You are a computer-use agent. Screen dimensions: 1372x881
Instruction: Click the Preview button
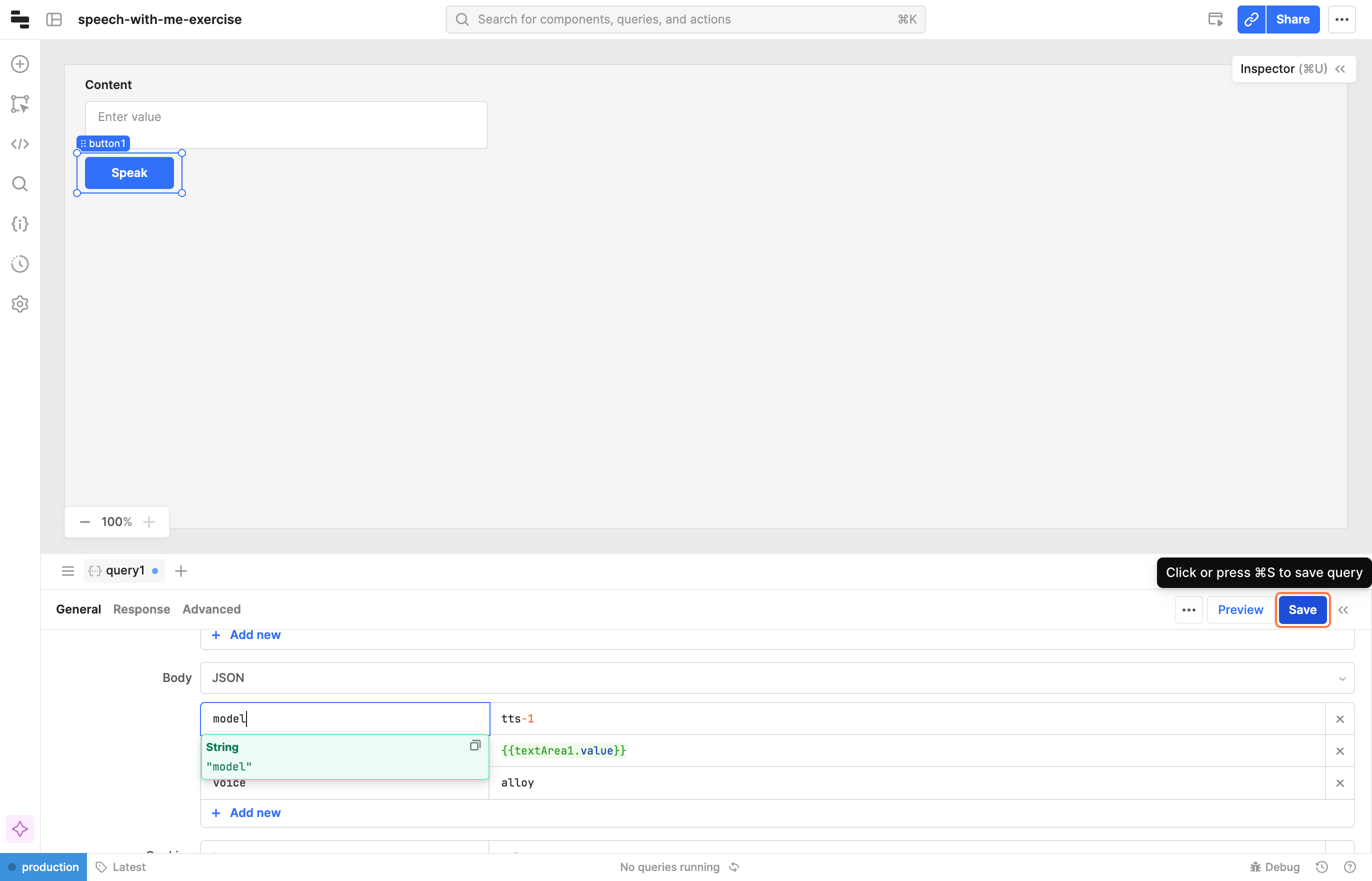[1240, 610]
